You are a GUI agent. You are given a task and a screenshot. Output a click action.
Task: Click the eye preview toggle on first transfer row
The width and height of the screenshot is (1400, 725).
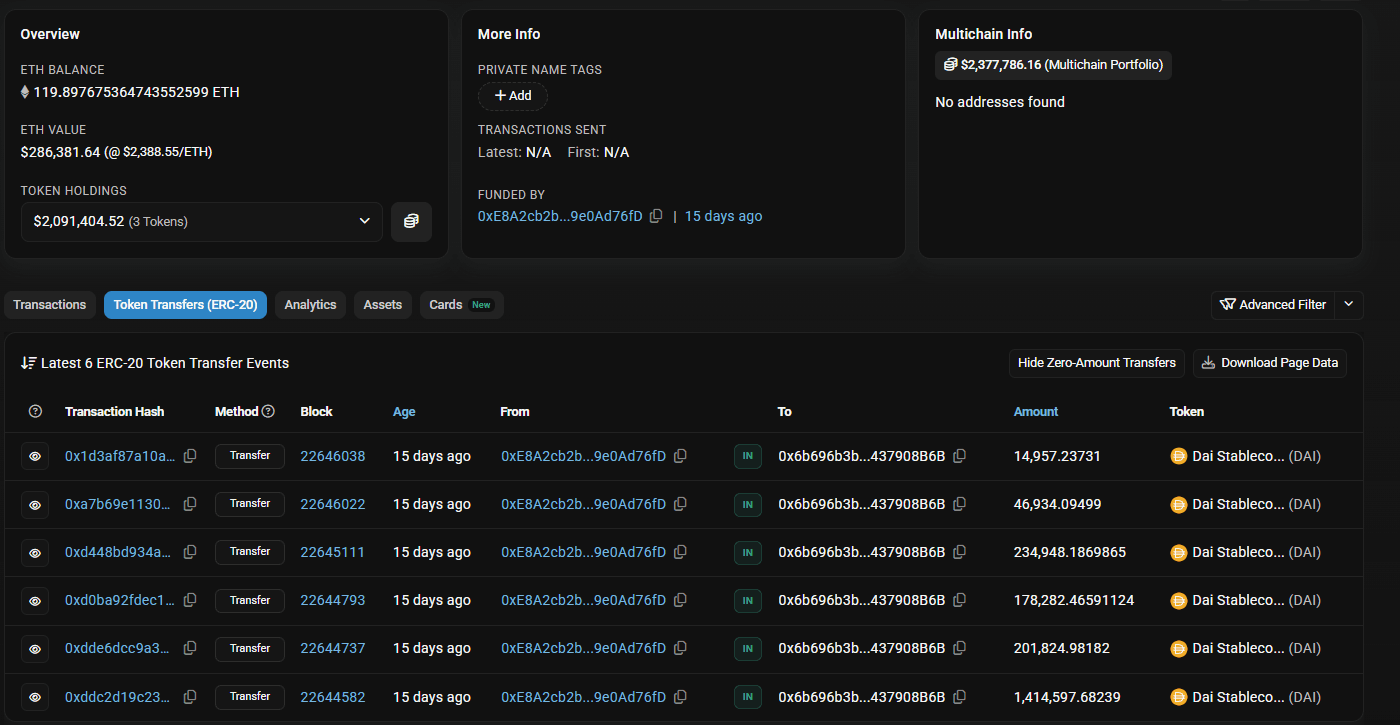click(x=34, y=455)
